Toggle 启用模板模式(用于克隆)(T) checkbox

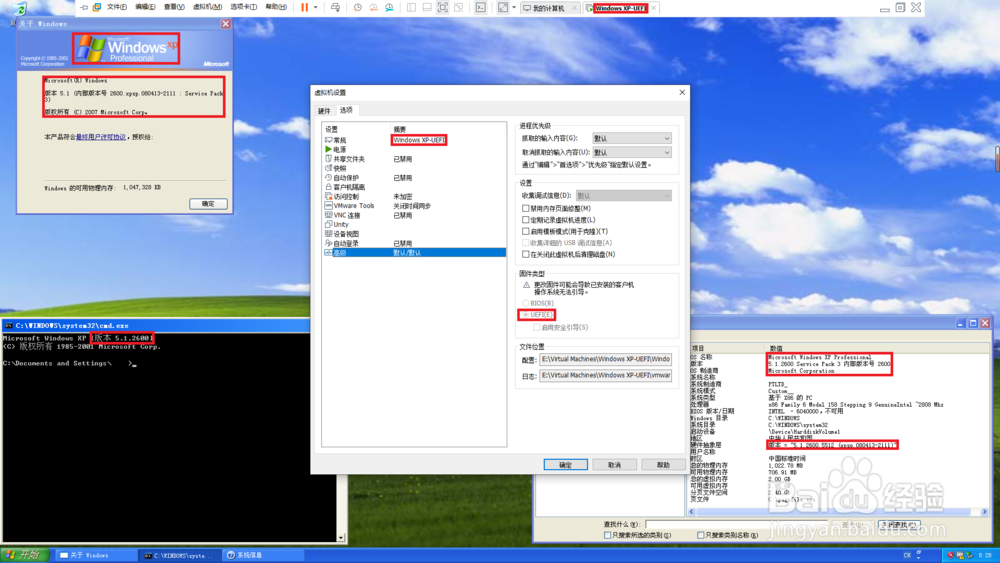click(x=526, y=231)
